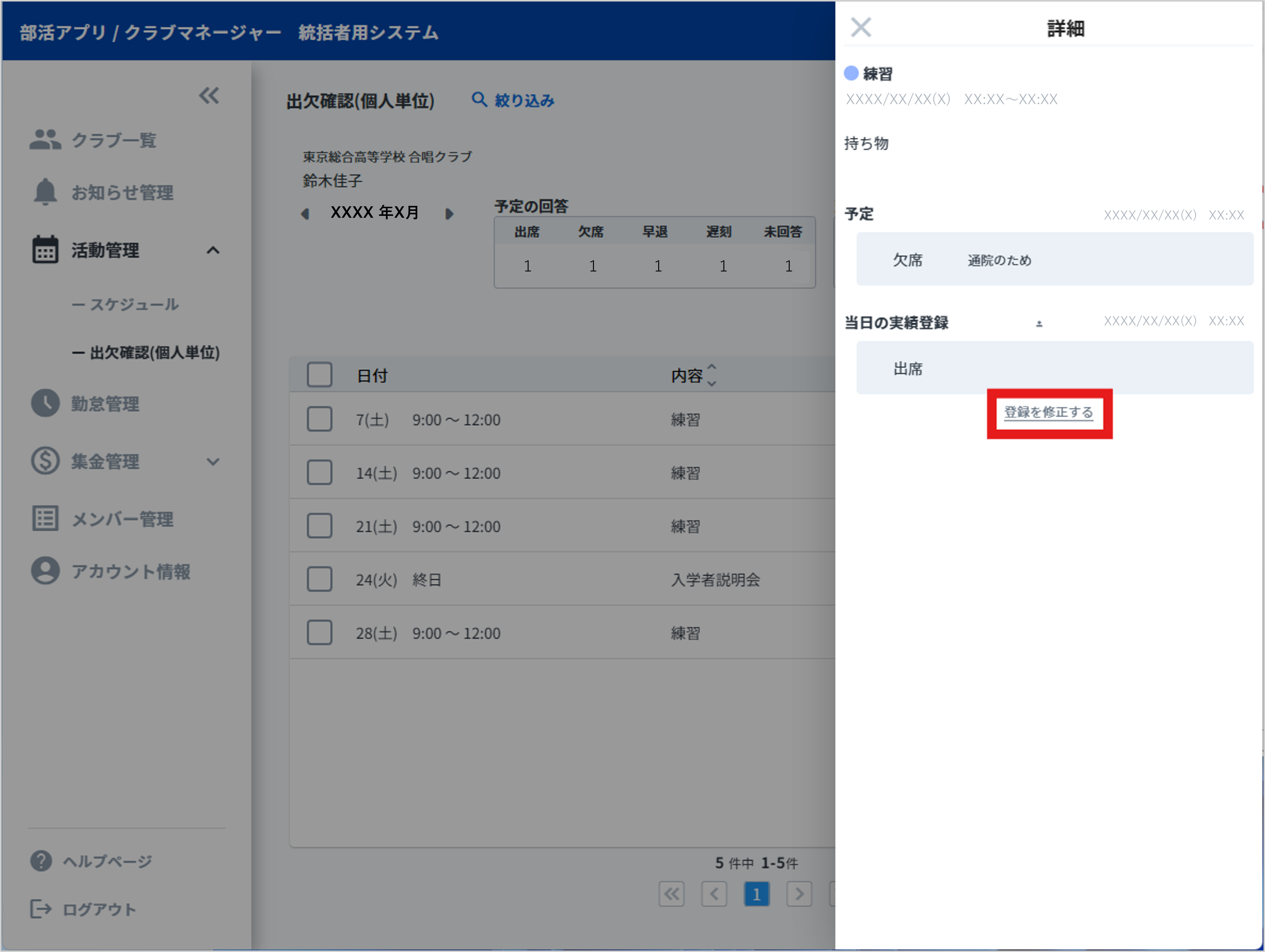The width and height of the screenshot is (1265, 952).
Task: Expand the 集金管理 submenu chevron
Action: pos(213,461)
